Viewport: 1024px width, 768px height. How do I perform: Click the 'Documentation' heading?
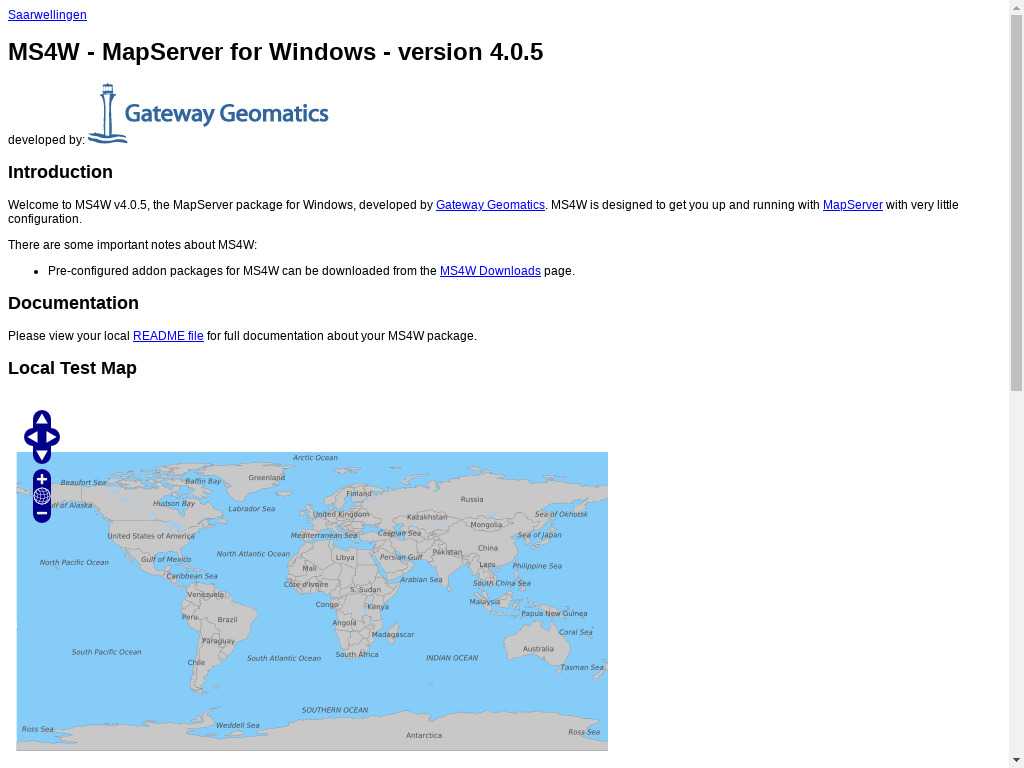coord(73,303)
